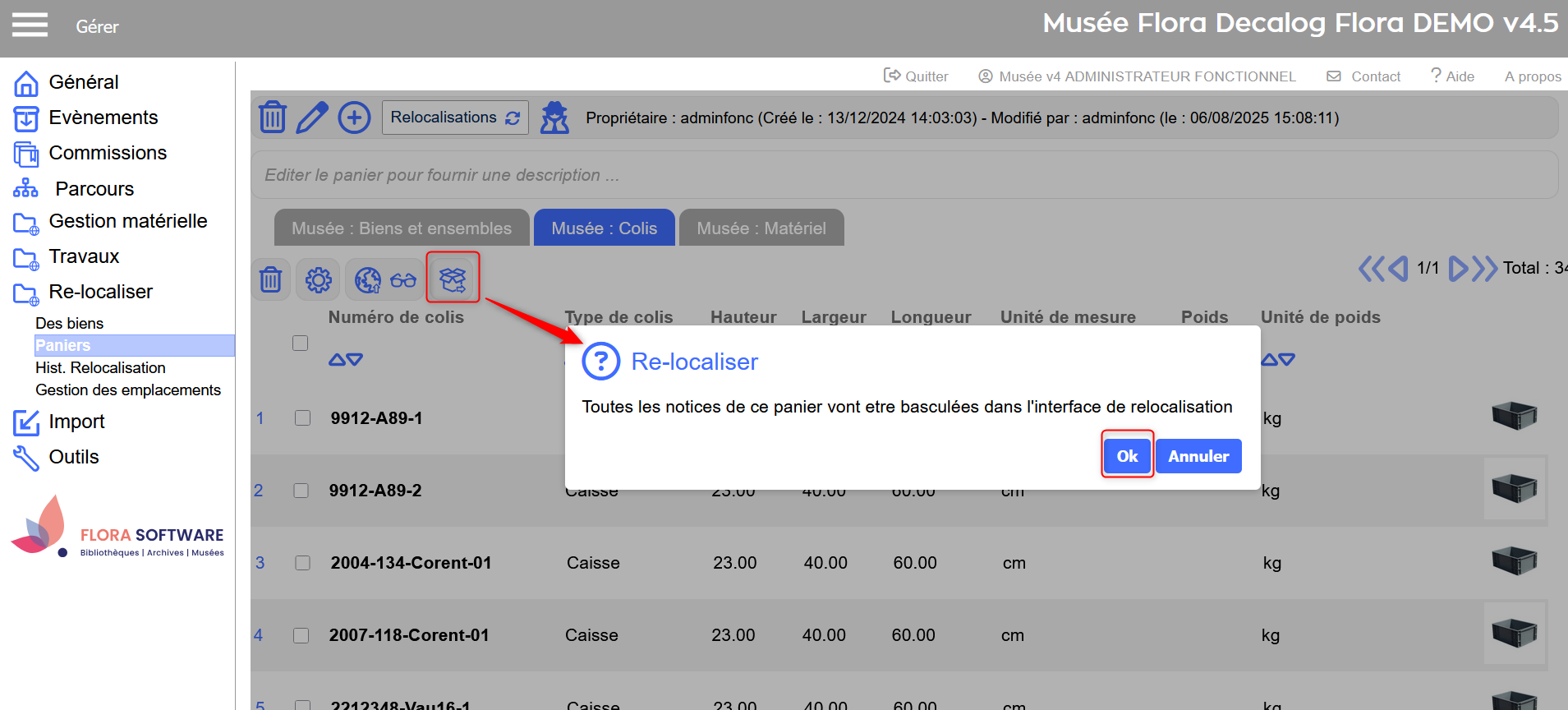
Task: Click the gear settings icon in list toolbar
Action: pyautogui.click(x=319, y=280)
